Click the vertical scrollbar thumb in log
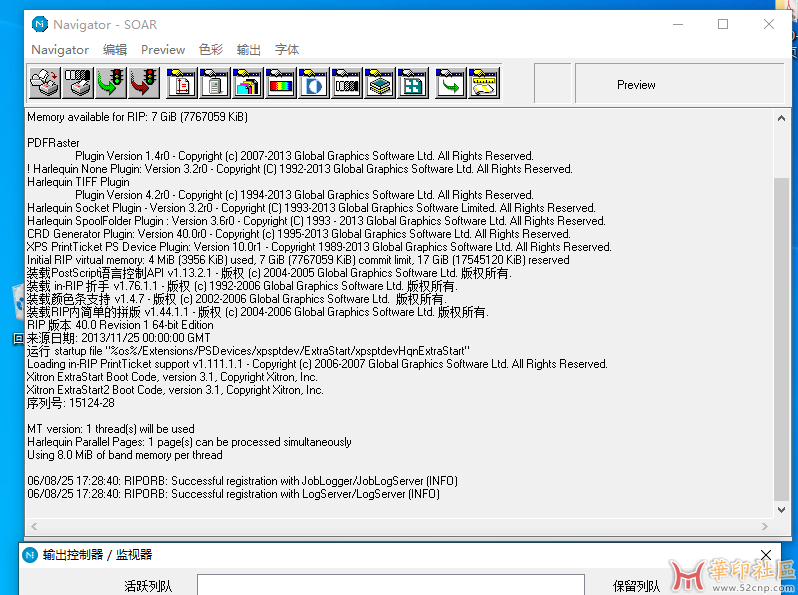This screenshot has width=798, height=595. click(782, 339)
